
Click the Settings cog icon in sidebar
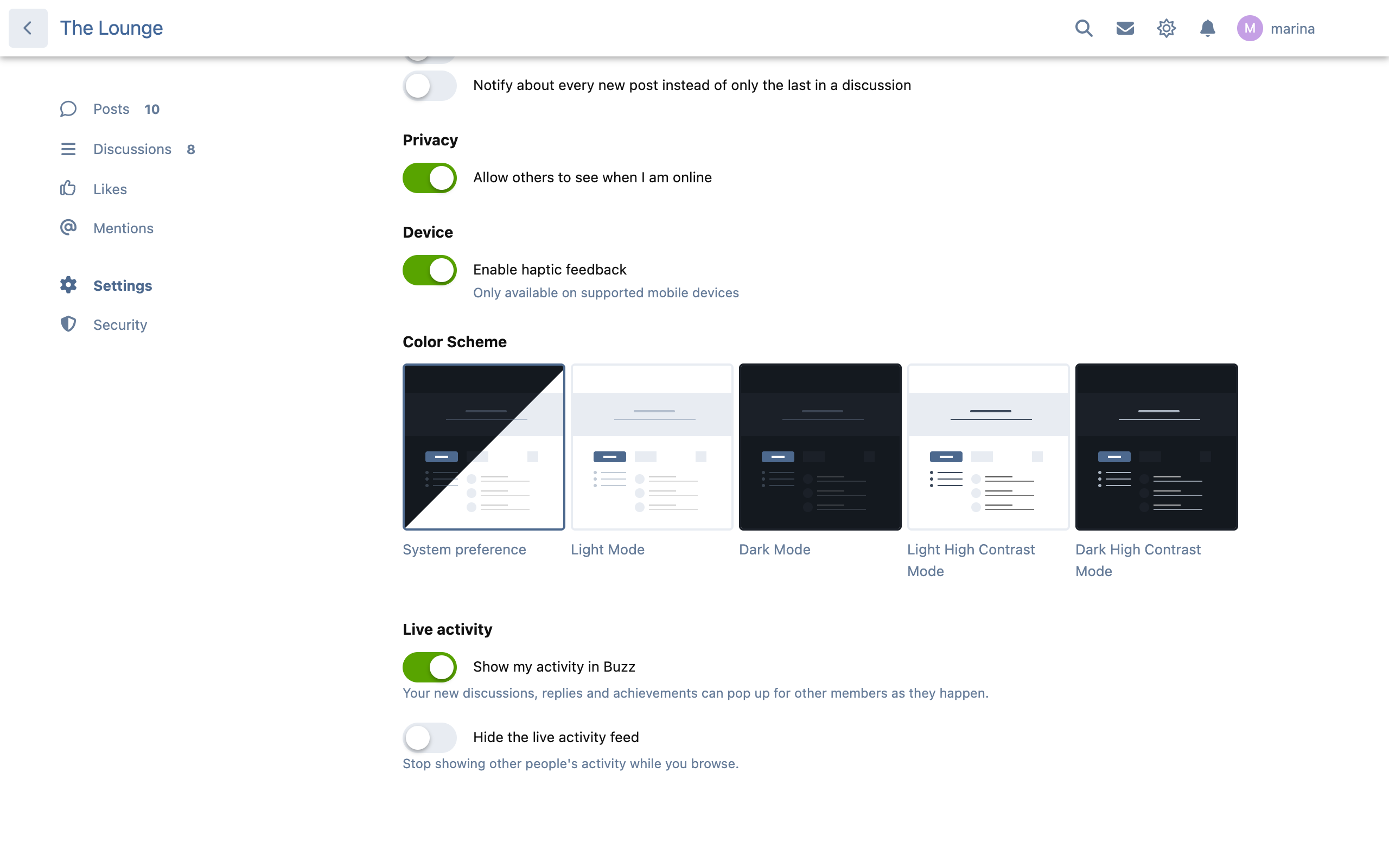(68, 285)
